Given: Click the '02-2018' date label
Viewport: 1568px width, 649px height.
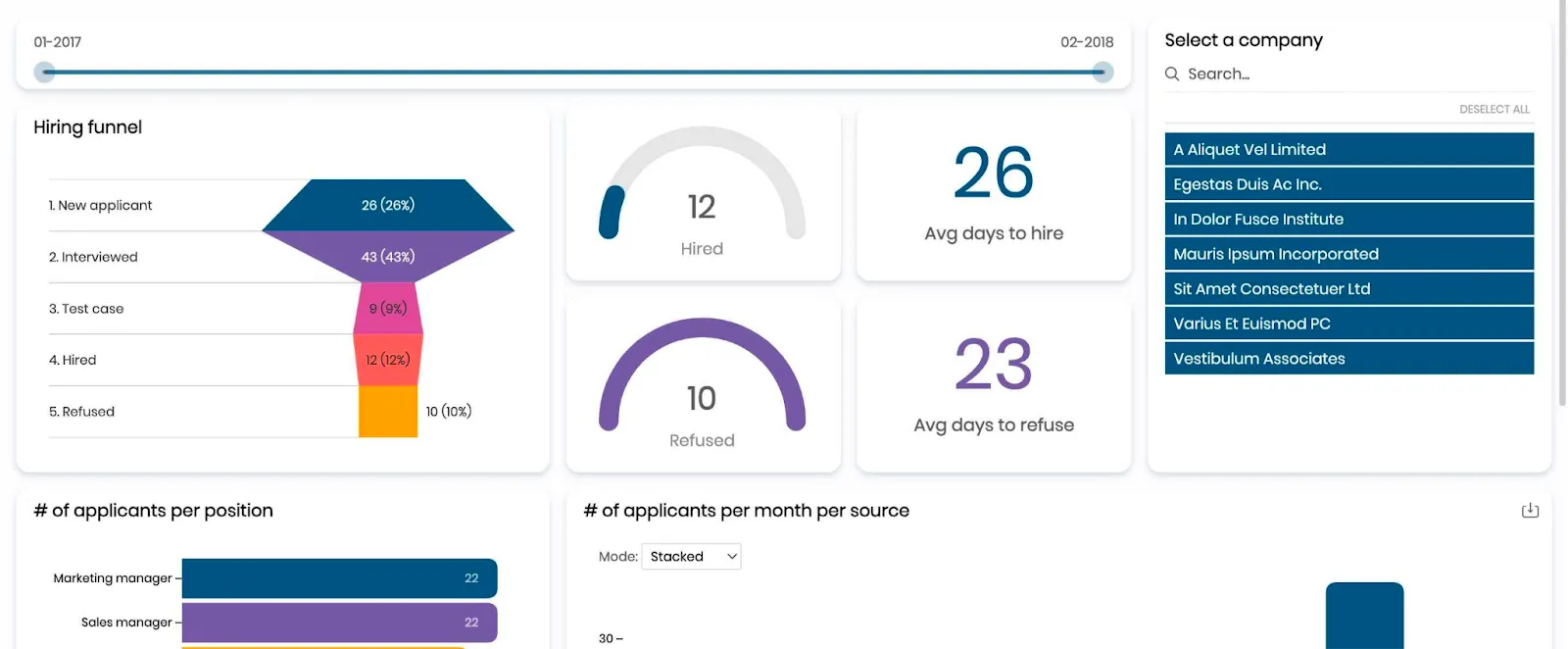Looking at the screenshot, I should point(1087,42).
